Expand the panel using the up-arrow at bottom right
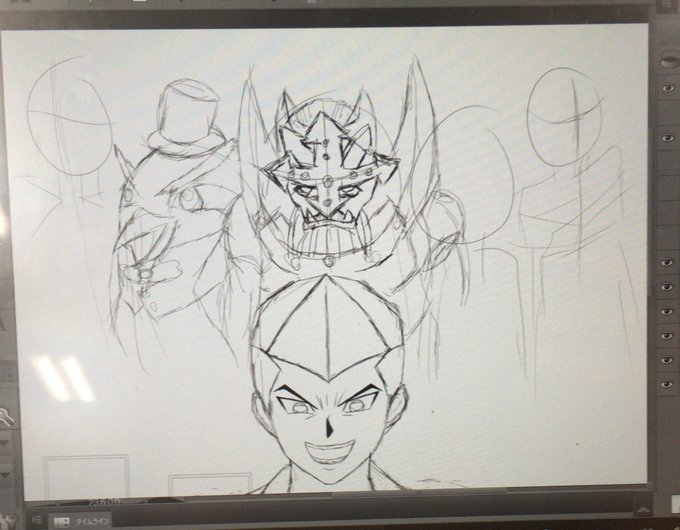 click(x=643, y=510)
